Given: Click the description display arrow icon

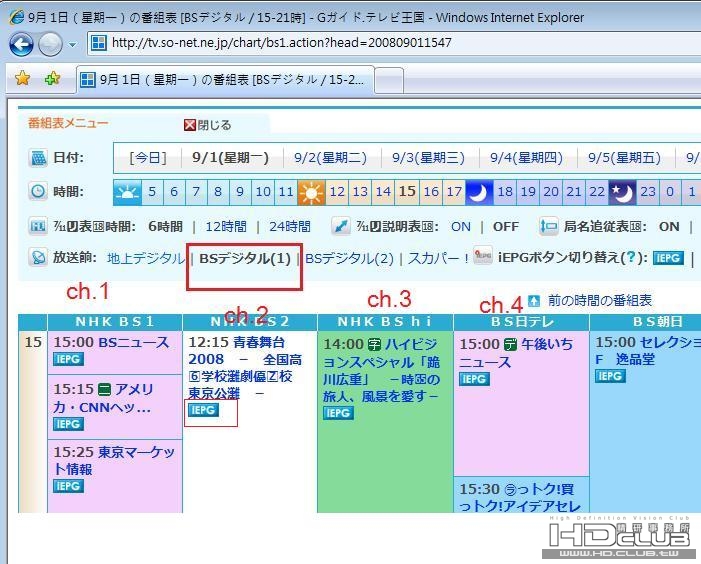Looking at the screenshot, I should click(341, 226).
